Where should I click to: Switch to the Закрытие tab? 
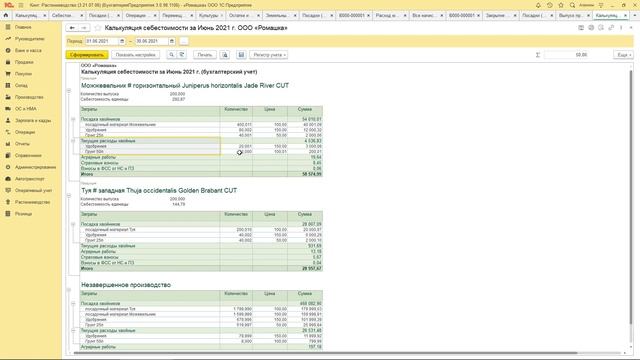(500, 16)
